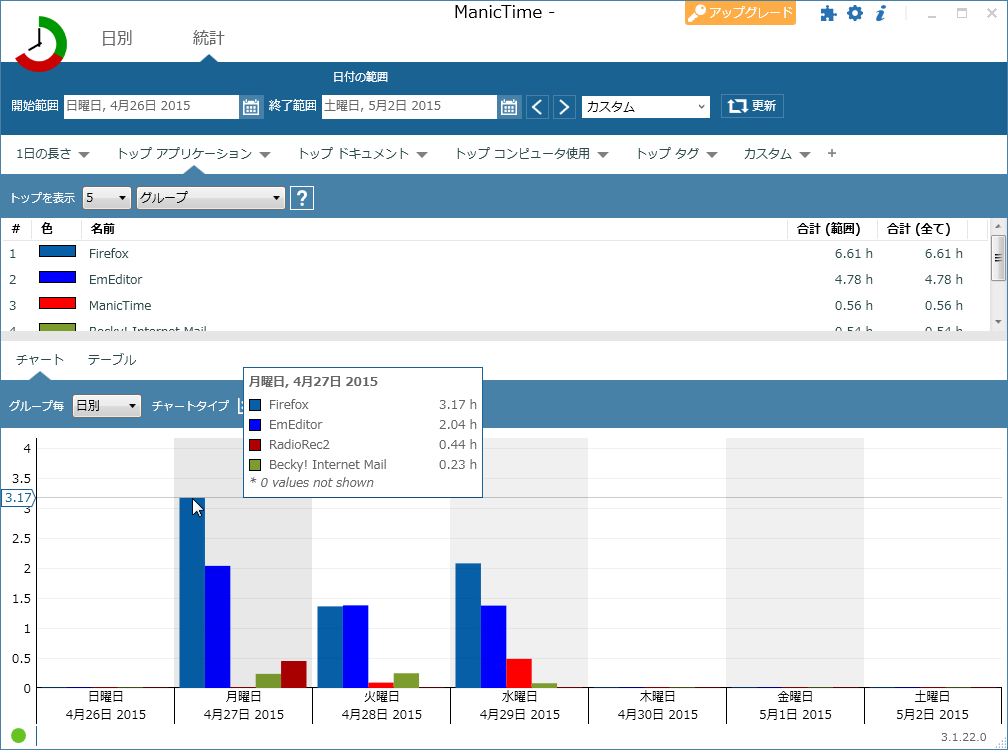
Task: Select the トップ ドキュメント tab
Action: [x=354, y=154]
